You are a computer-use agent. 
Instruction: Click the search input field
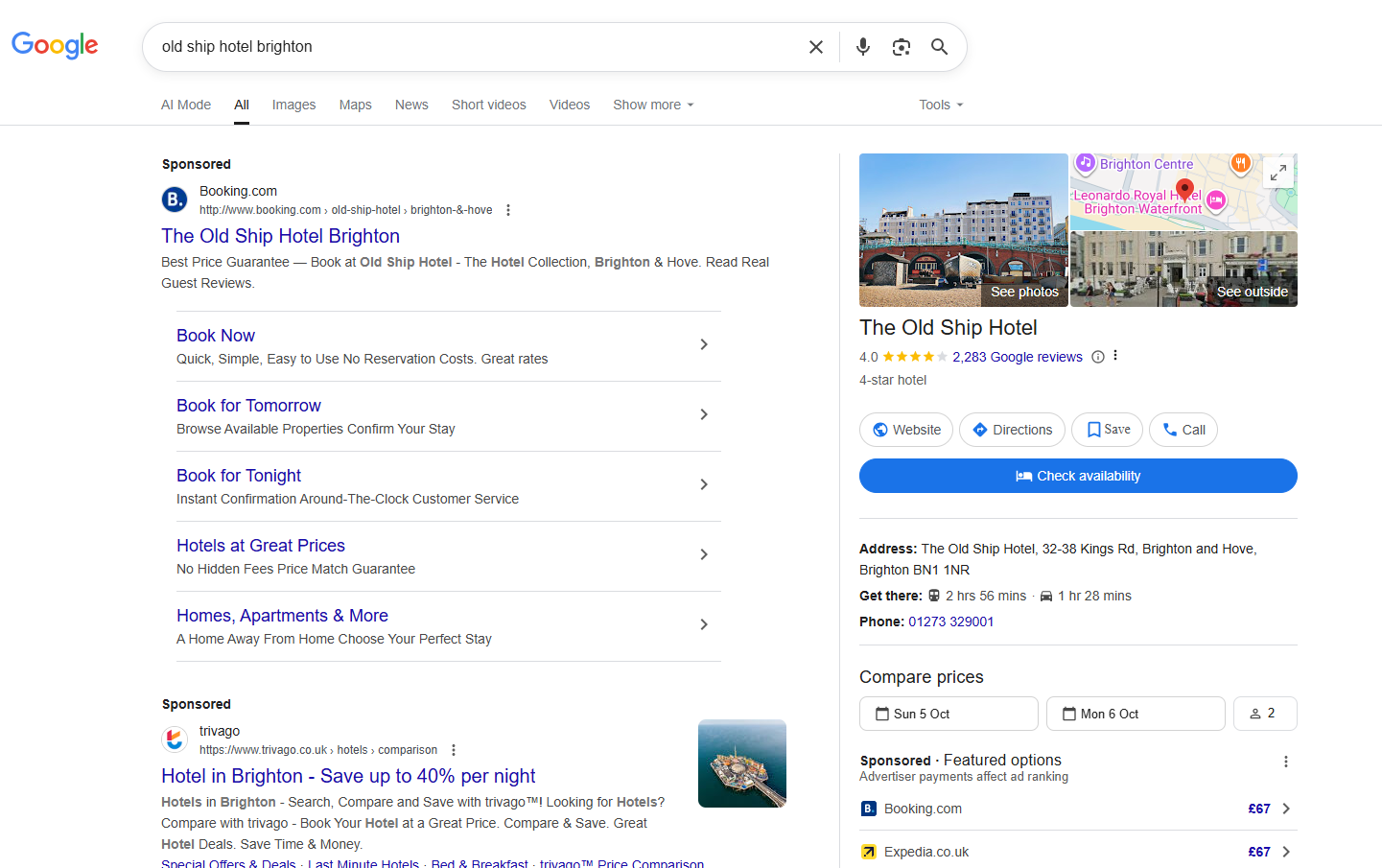click(x=475, y=47)
